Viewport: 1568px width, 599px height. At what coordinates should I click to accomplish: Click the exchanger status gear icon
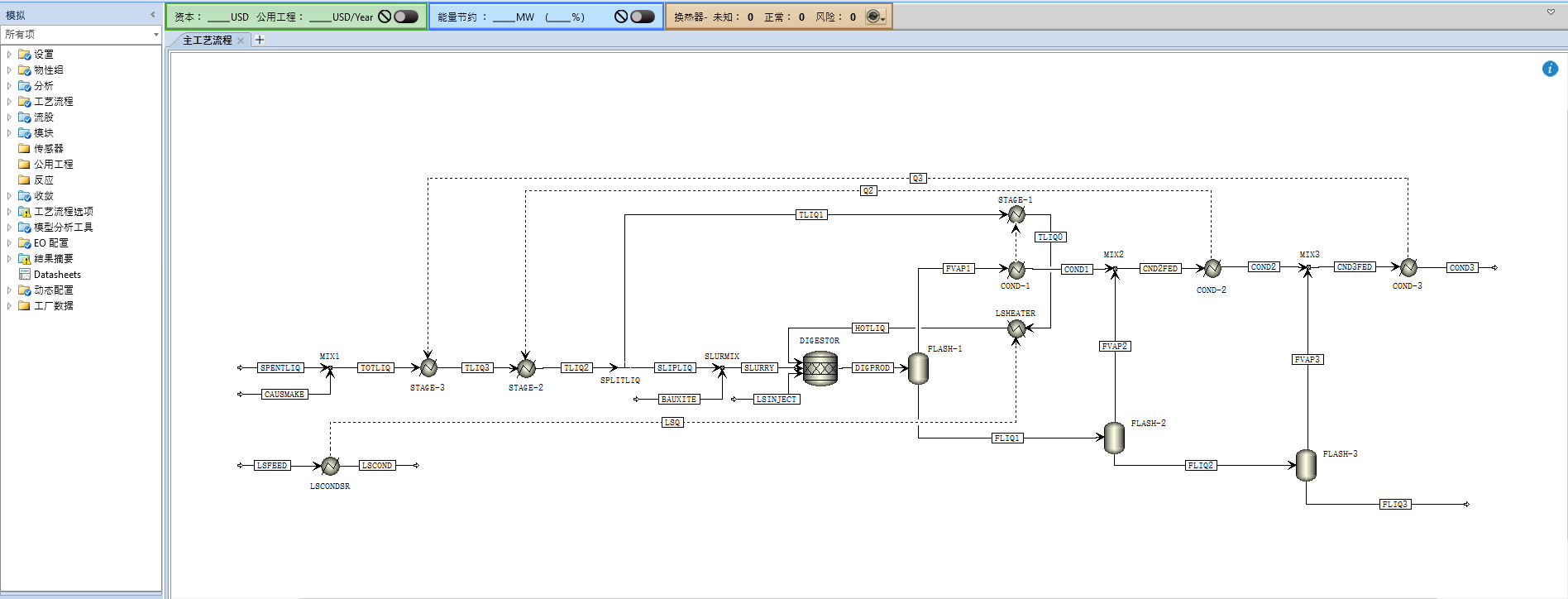875,17
